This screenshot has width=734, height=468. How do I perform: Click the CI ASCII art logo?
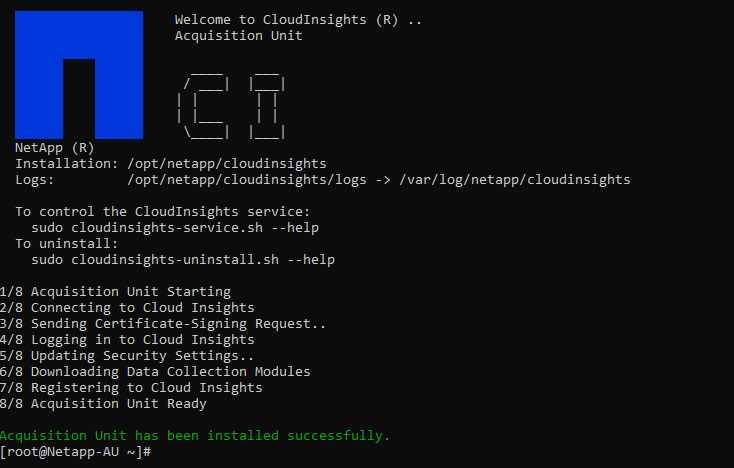click(232, 102)
